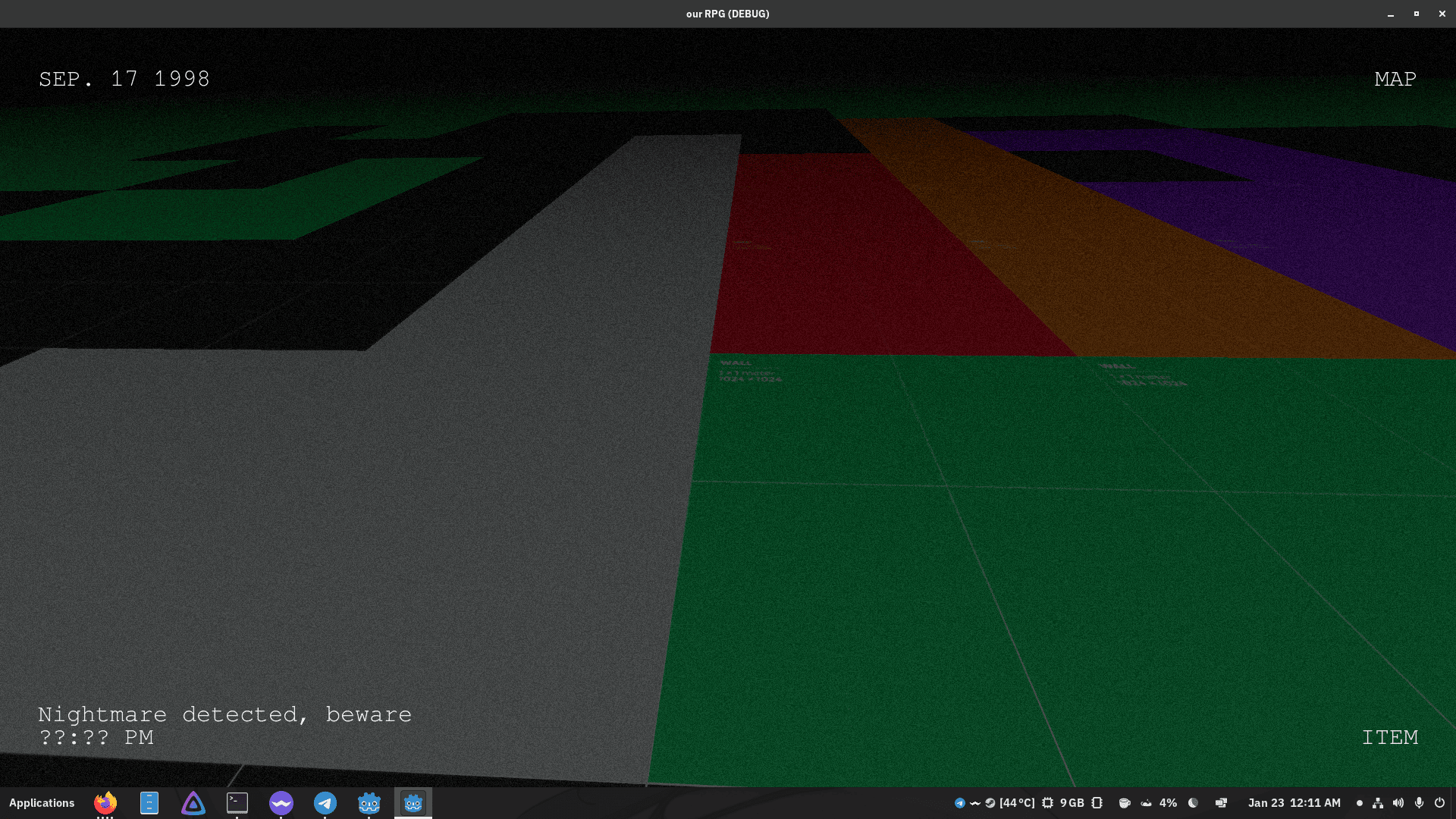The width and height of the screenshot is (1456, 819).
Task: Open the blue file manager icon
Action: [x=149, y=802]
